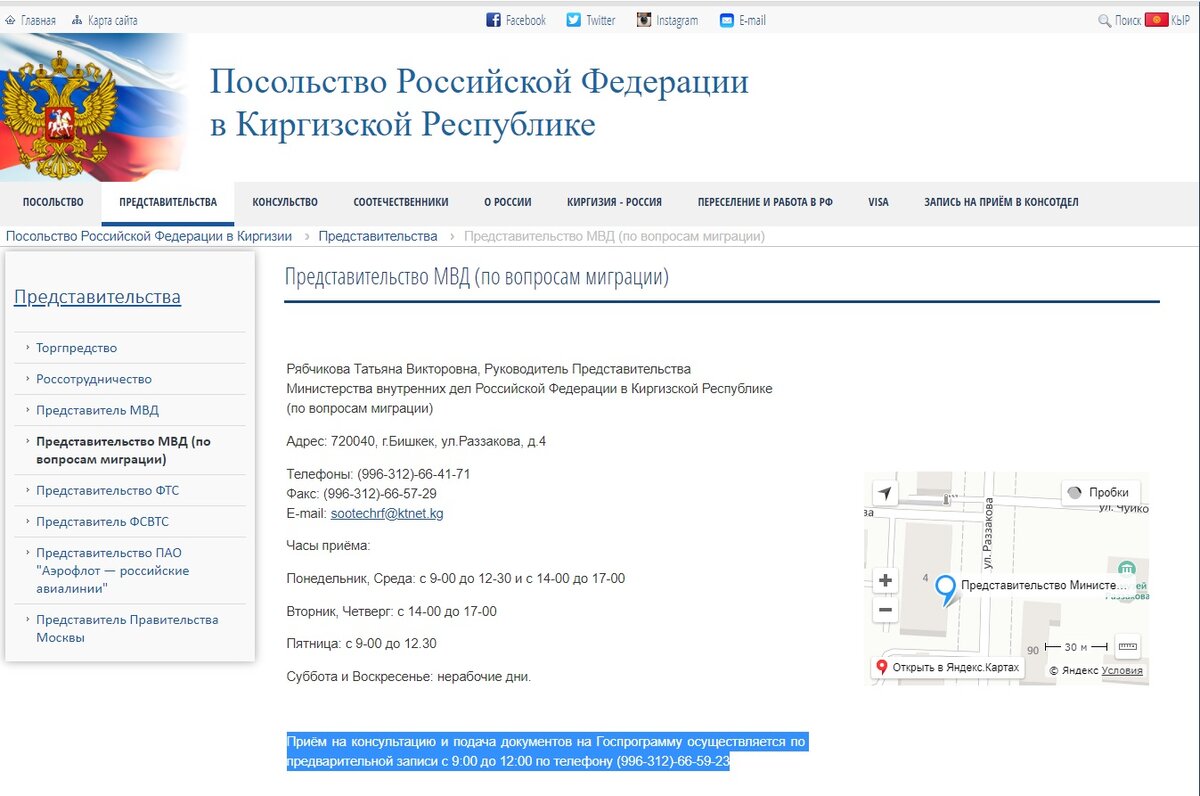
Task: Open Представитель МВД in the sidebar
Action: pos(97,410)
